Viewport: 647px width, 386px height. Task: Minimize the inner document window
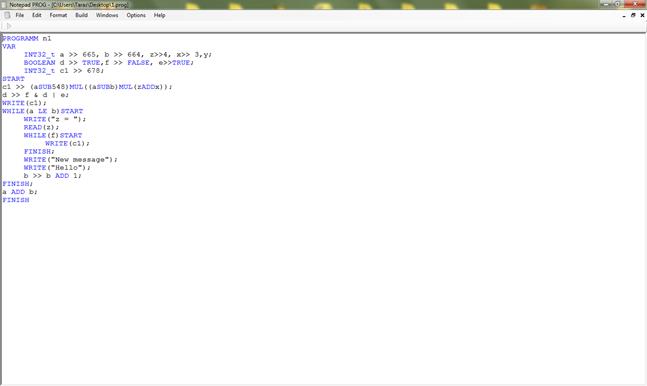pyautogui.click(x=624, y=15)
